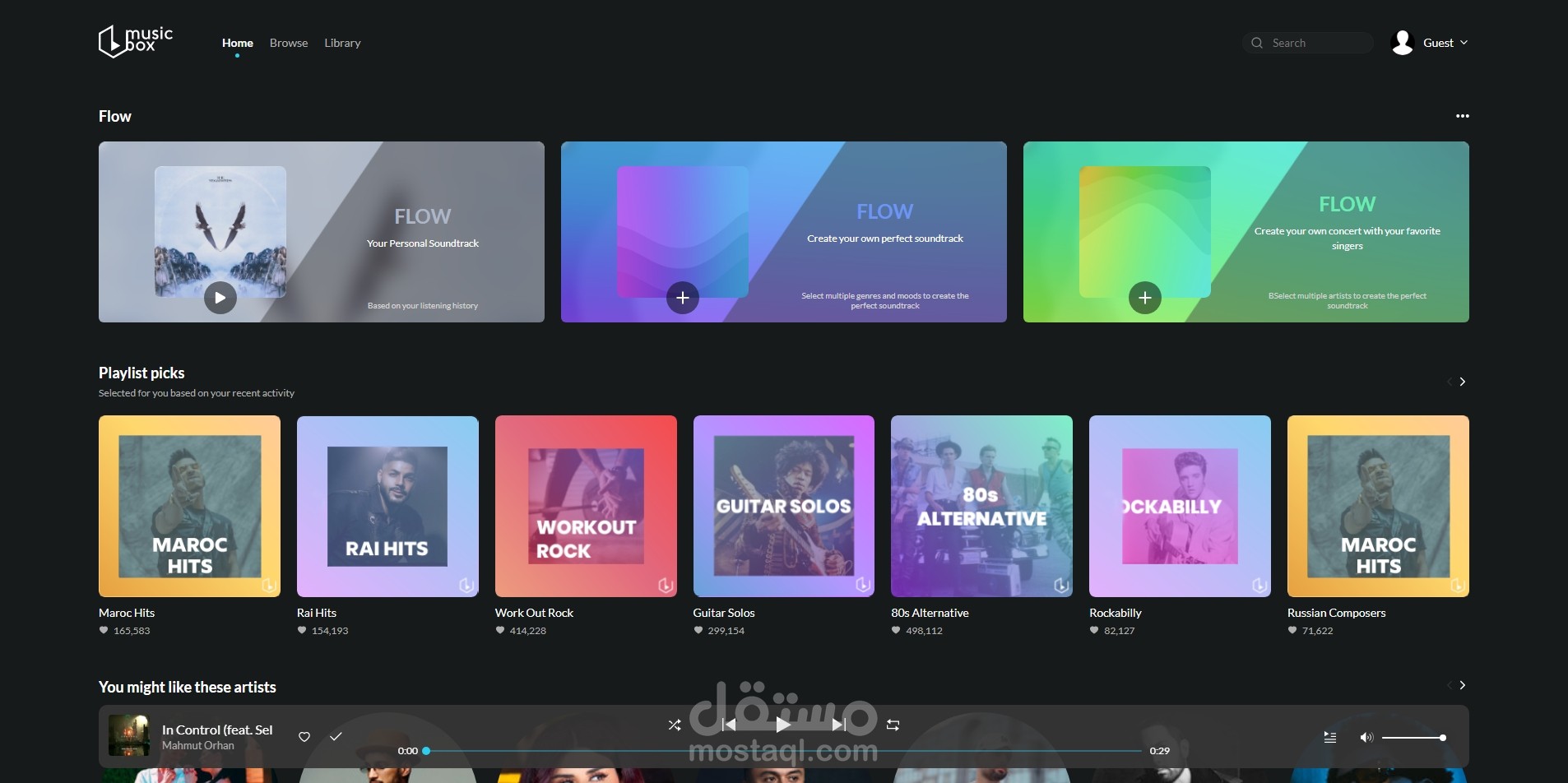Click 'Playlist picks' section heading
Viewport: 1568px width, 783px height.
pyautogui.click(x=141, y=373)
